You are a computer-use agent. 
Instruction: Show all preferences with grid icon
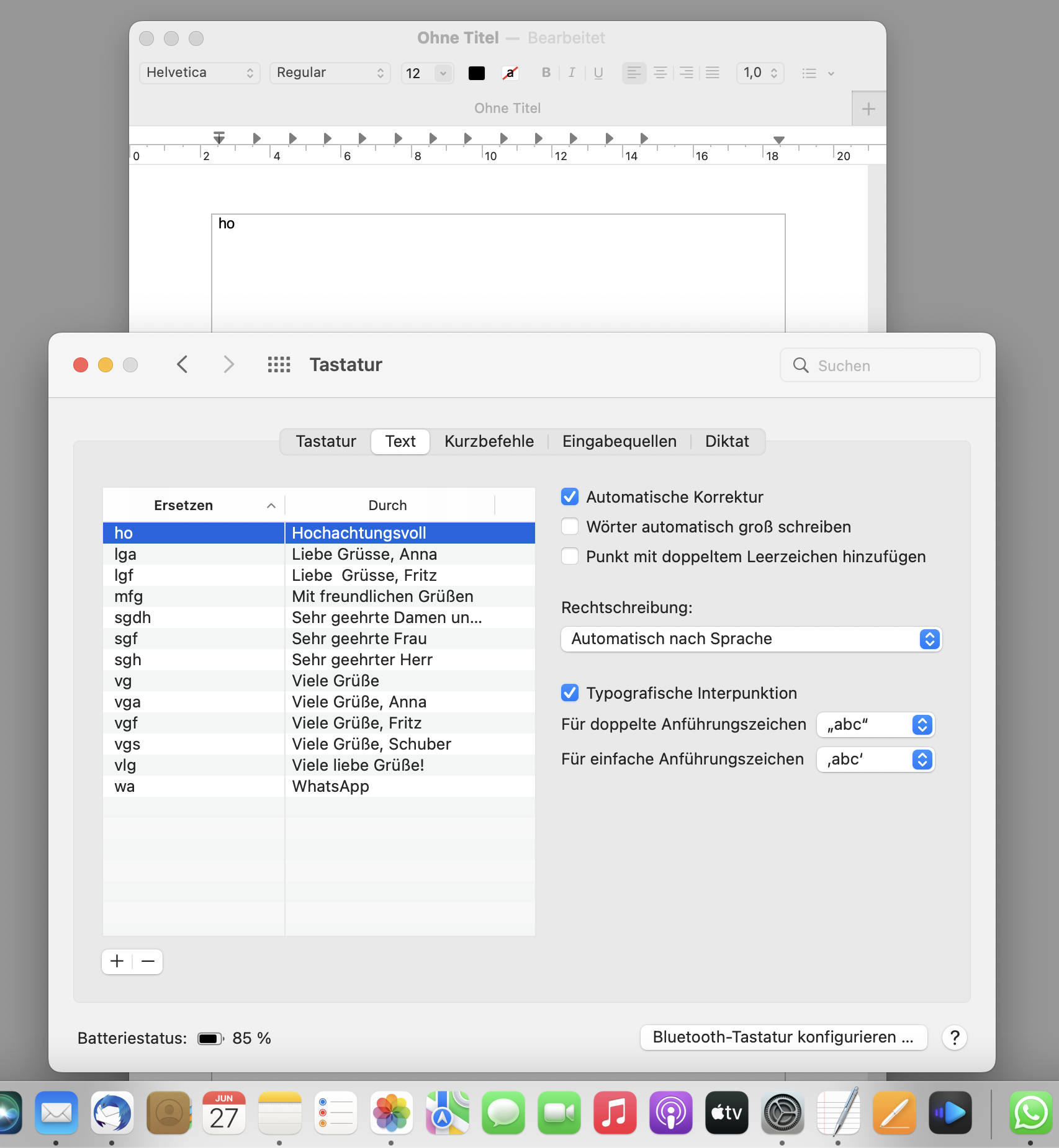[279, 365]
